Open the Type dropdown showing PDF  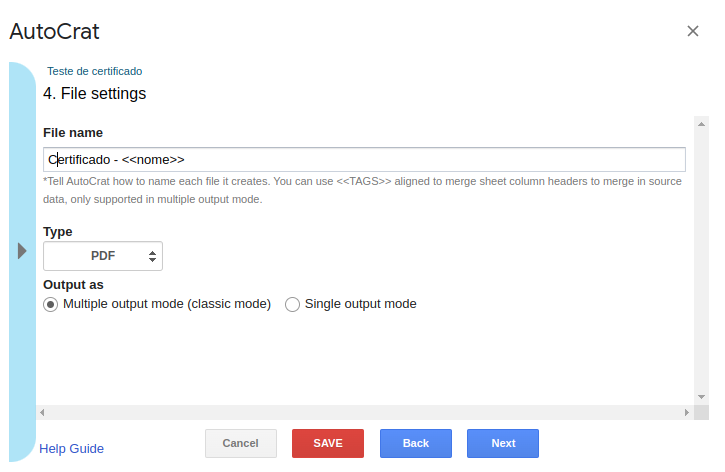[x=103, y=256]
